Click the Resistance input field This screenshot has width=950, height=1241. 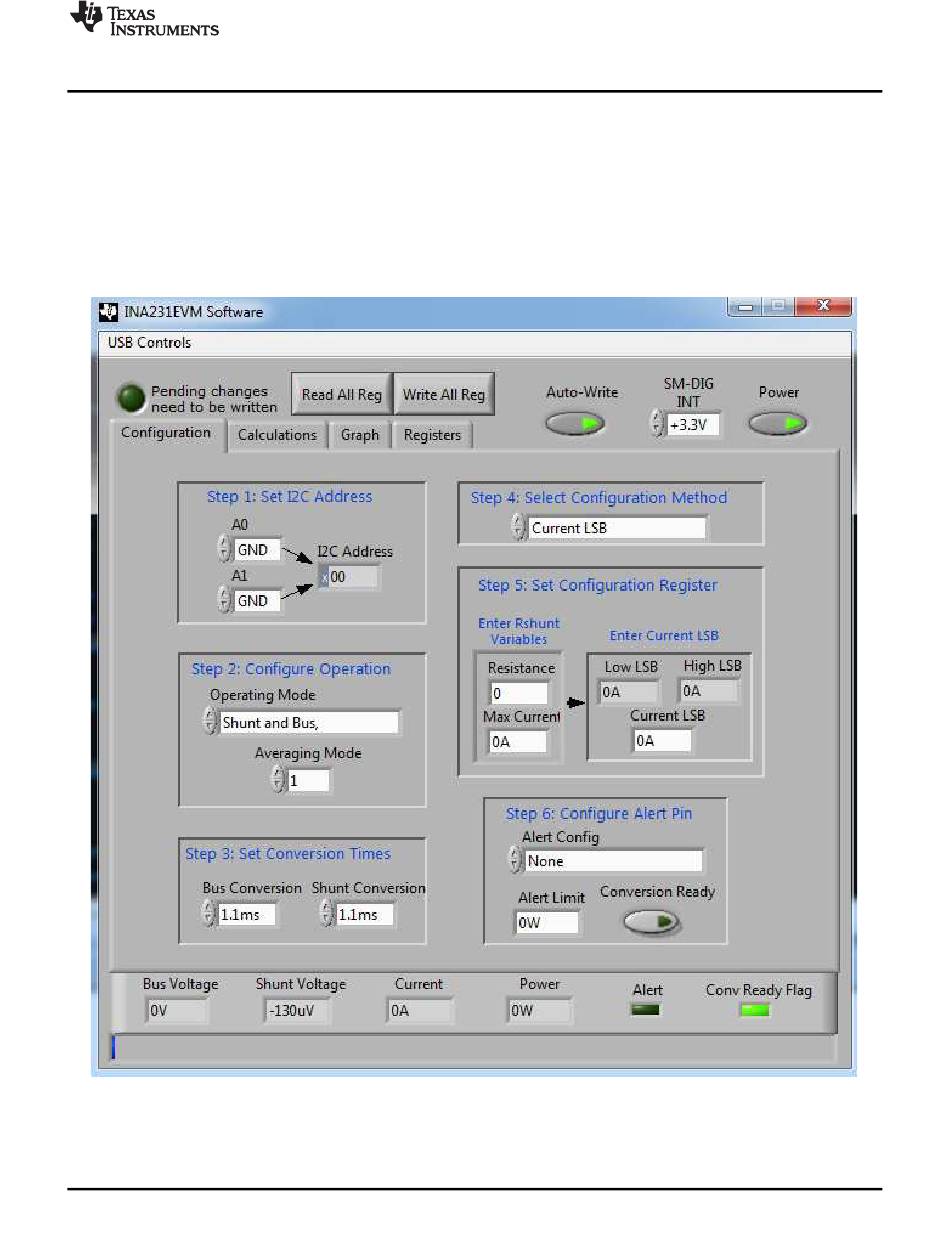(x=519, y=693)
